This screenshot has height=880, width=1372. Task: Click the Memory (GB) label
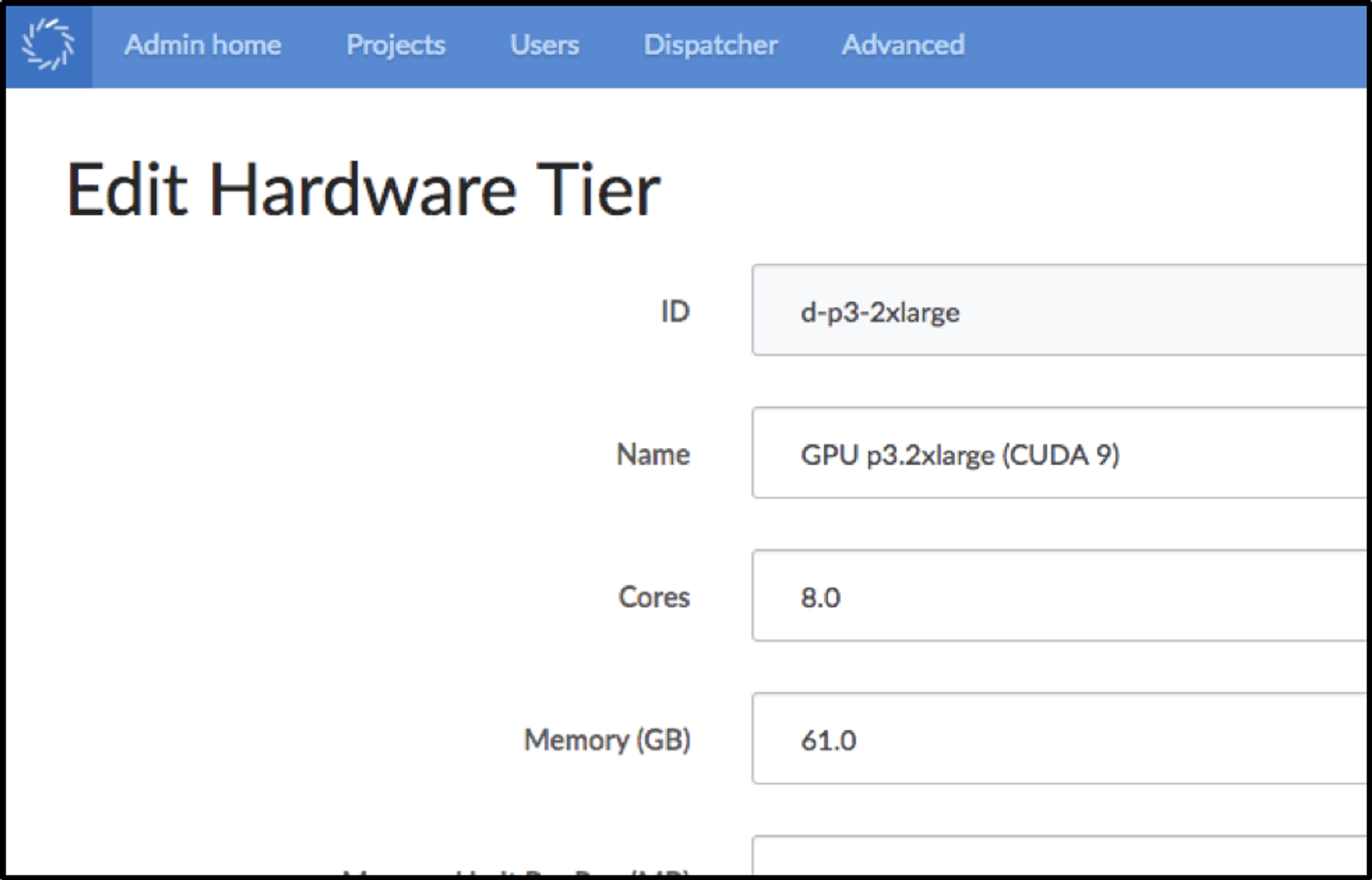coord(607,740)
